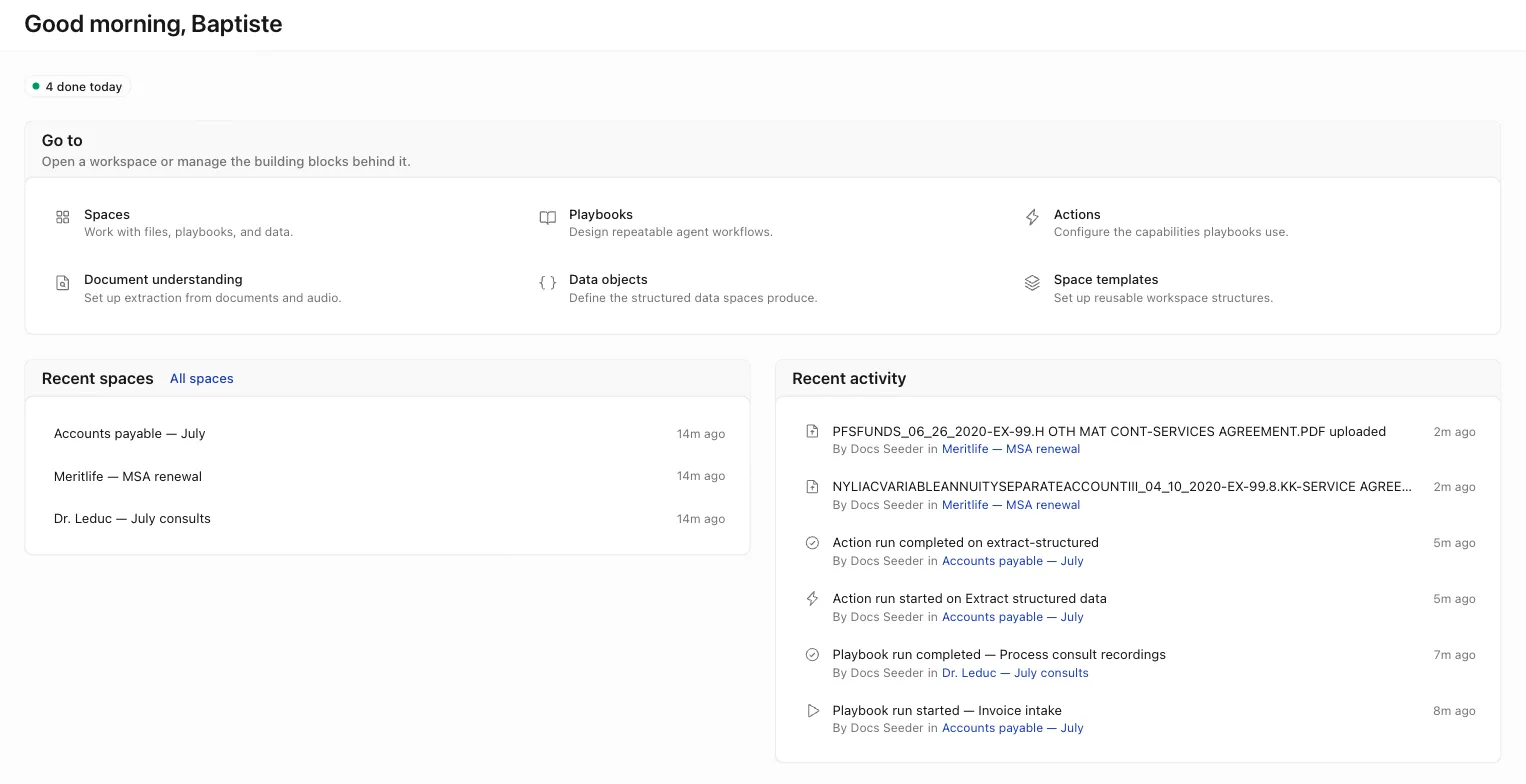Click check icon beside Playbook run completed entry
Viewport: 1526px width, 784px height.
(812, 655)
